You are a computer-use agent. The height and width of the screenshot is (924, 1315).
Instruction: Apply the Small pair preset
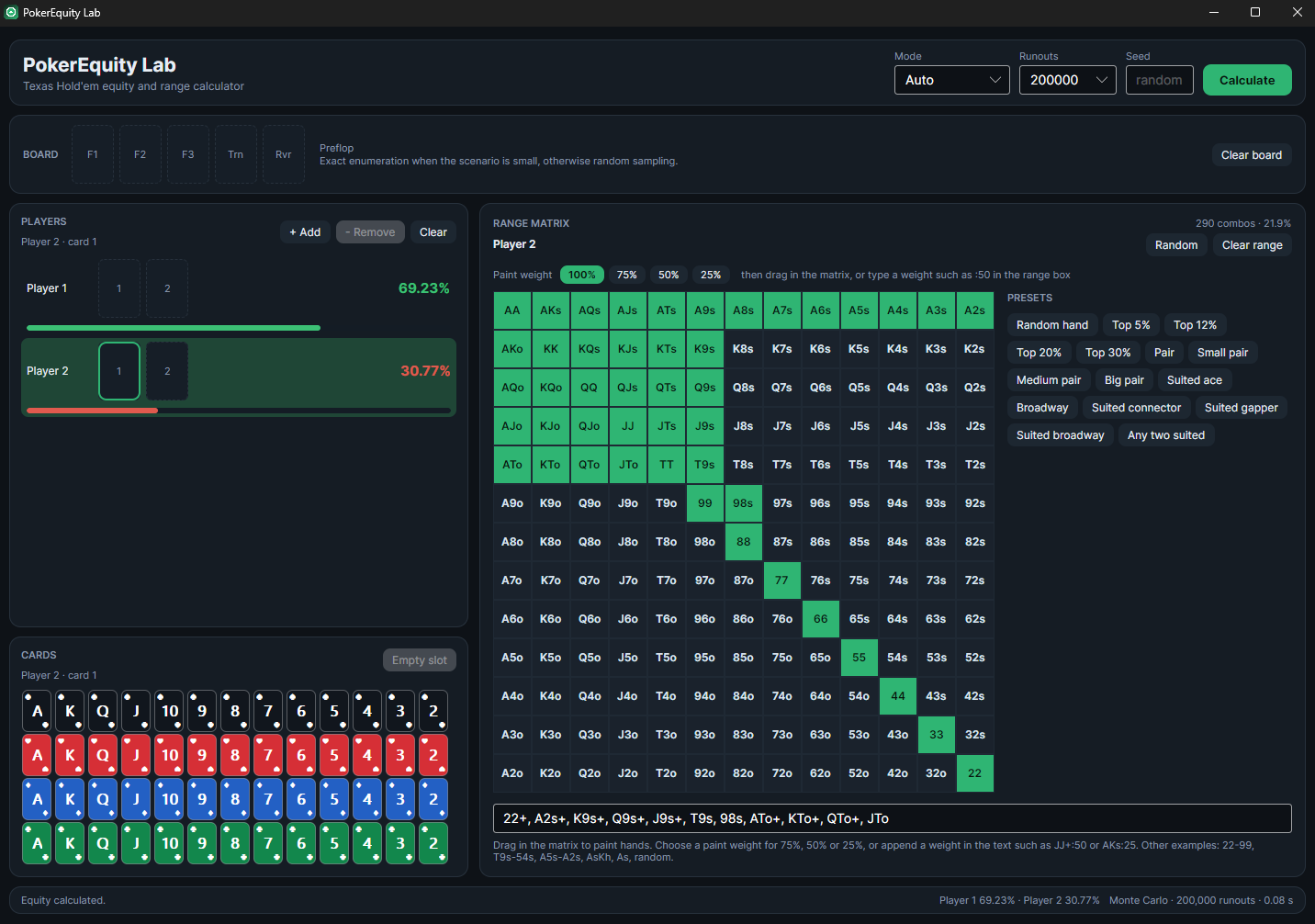1222,353
